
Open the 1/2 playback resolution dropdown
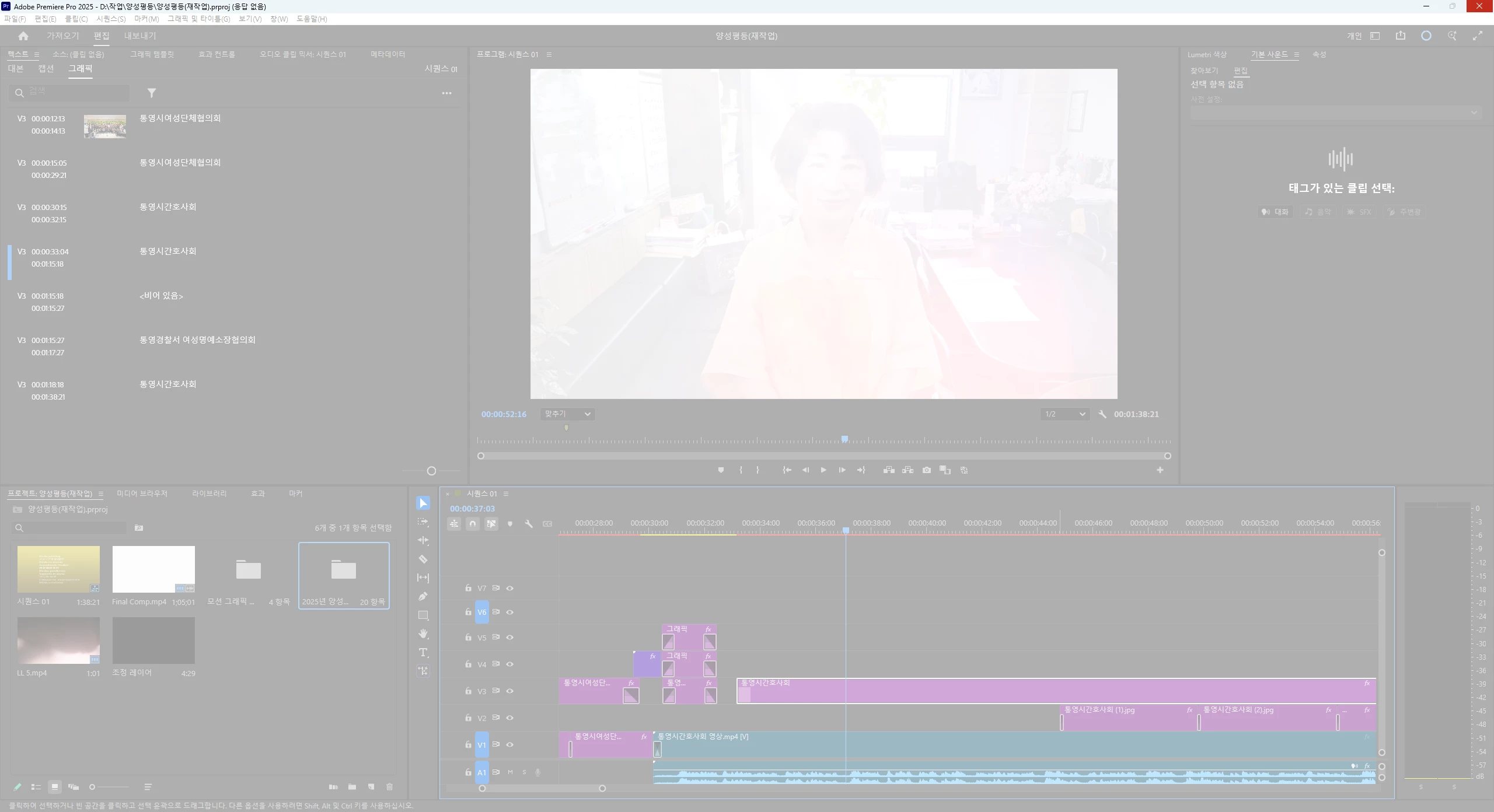(1064, 414)
